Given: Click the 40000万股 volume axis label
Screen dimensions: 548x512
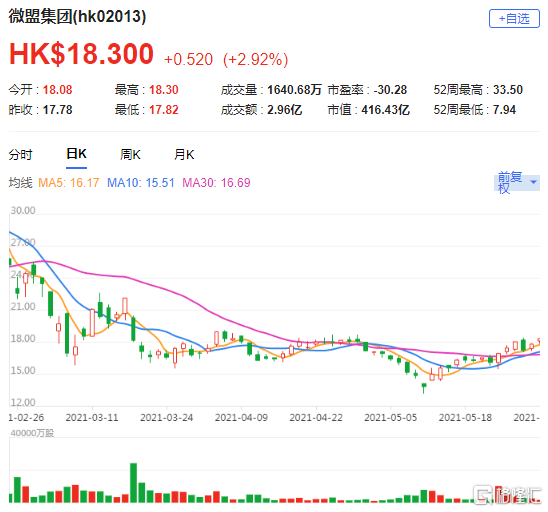Looking at the screenshot, I should (x=32, y=433).
